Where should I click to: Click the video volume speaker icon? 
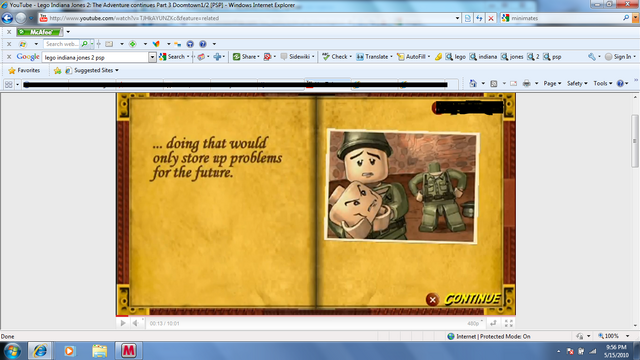coord(136,323)
